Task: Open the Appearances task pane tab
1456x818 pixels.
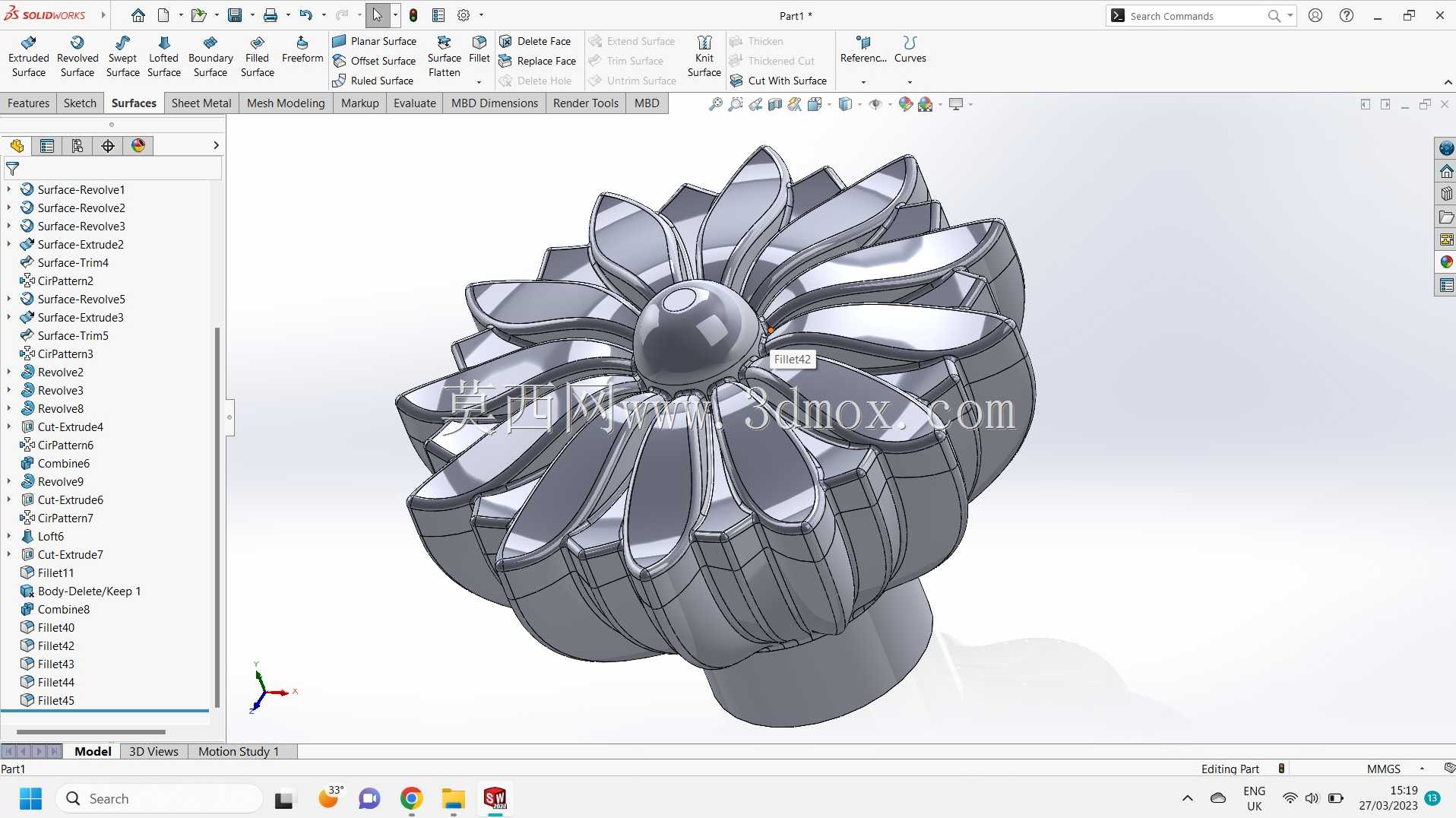Action: click(x=1446, y=262)
